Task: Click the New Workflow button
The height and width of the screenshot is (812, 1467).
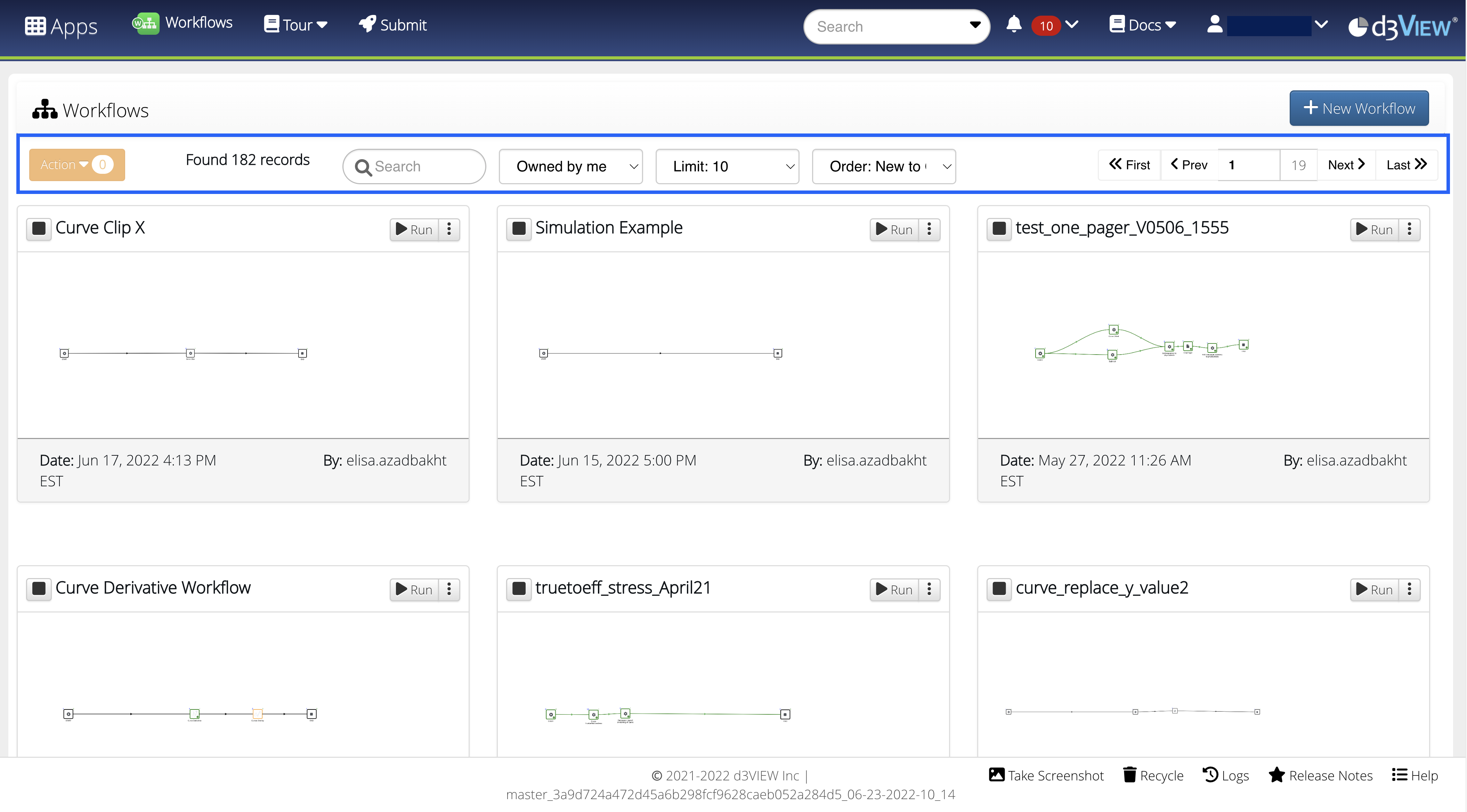Action: [1359, 108]
